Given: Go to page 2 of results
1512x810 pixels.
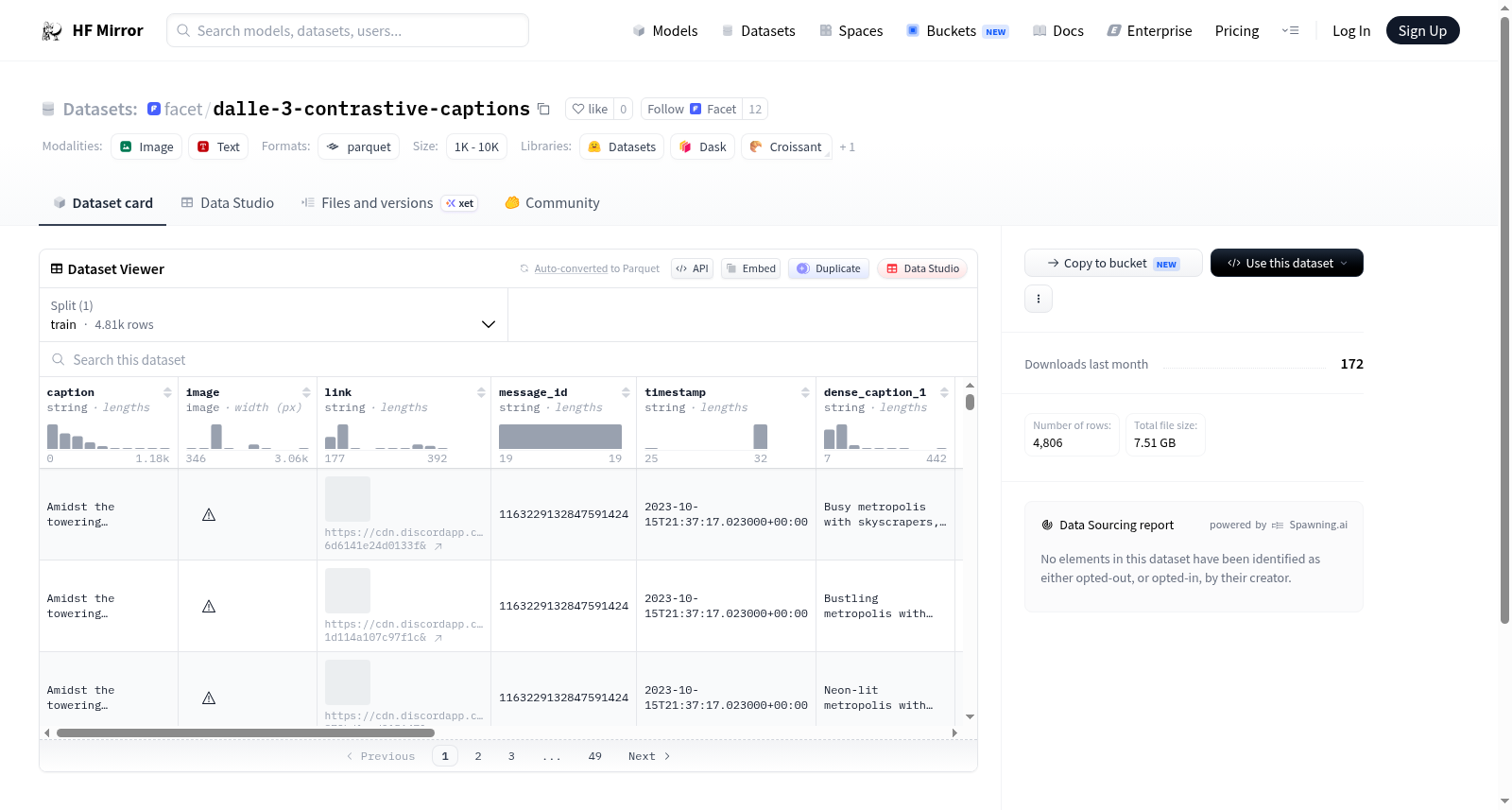Looking at the screenshot, I should pos(478,756).
